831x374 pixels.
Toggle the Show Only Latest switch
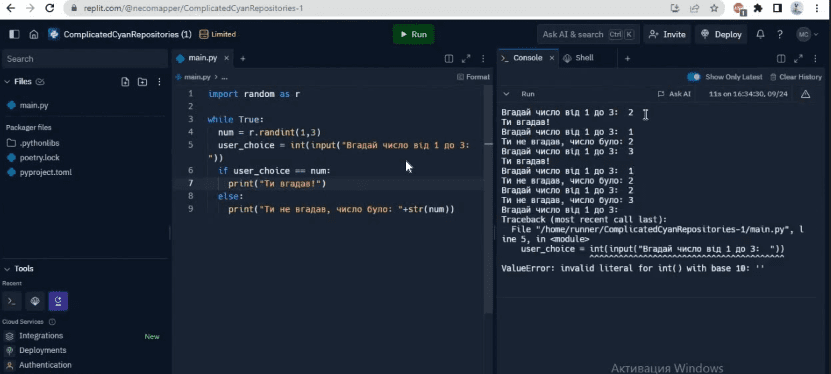tap(694, 77)
